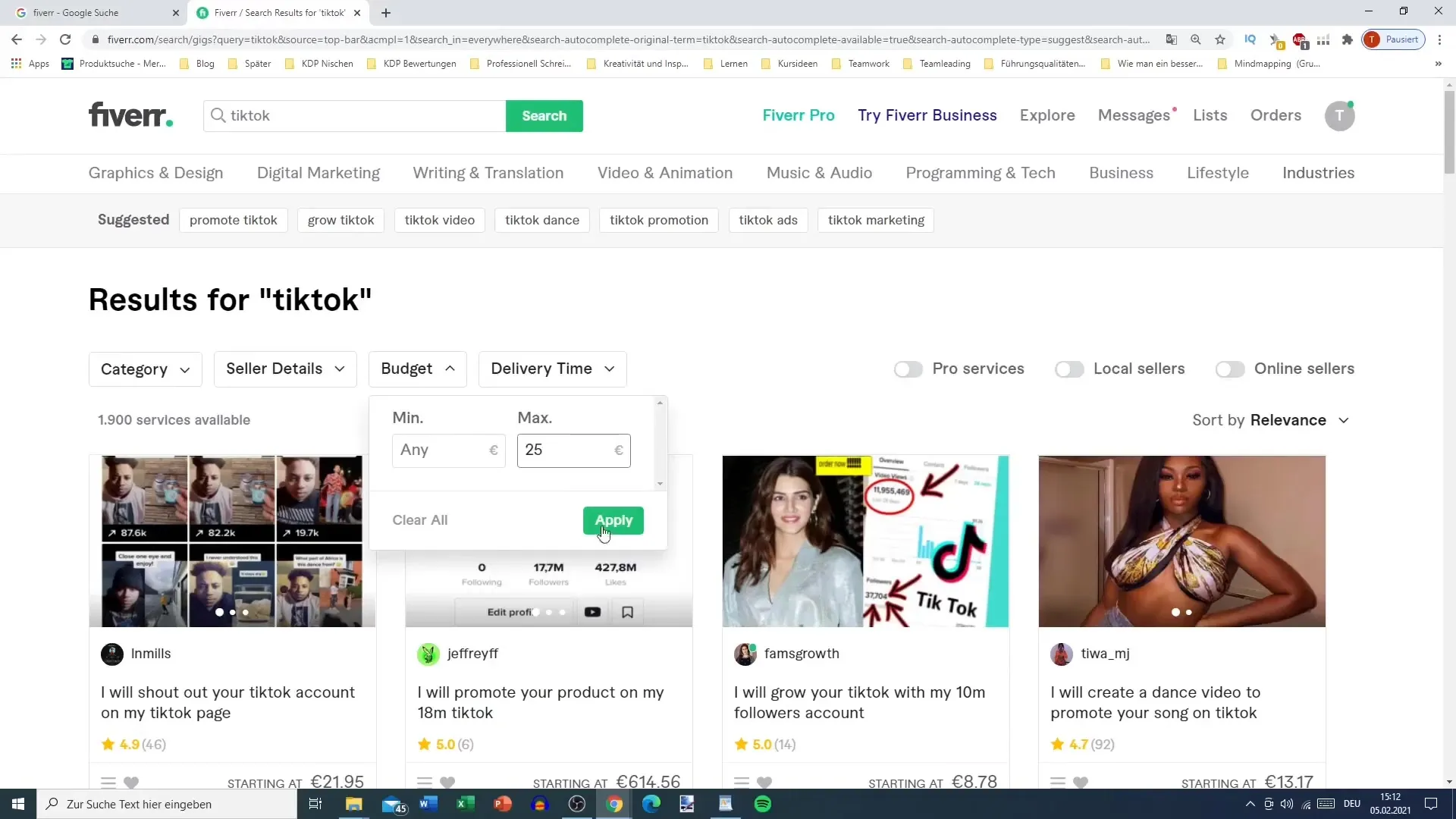Open Digital Marketing category menu

click(318, 173)
